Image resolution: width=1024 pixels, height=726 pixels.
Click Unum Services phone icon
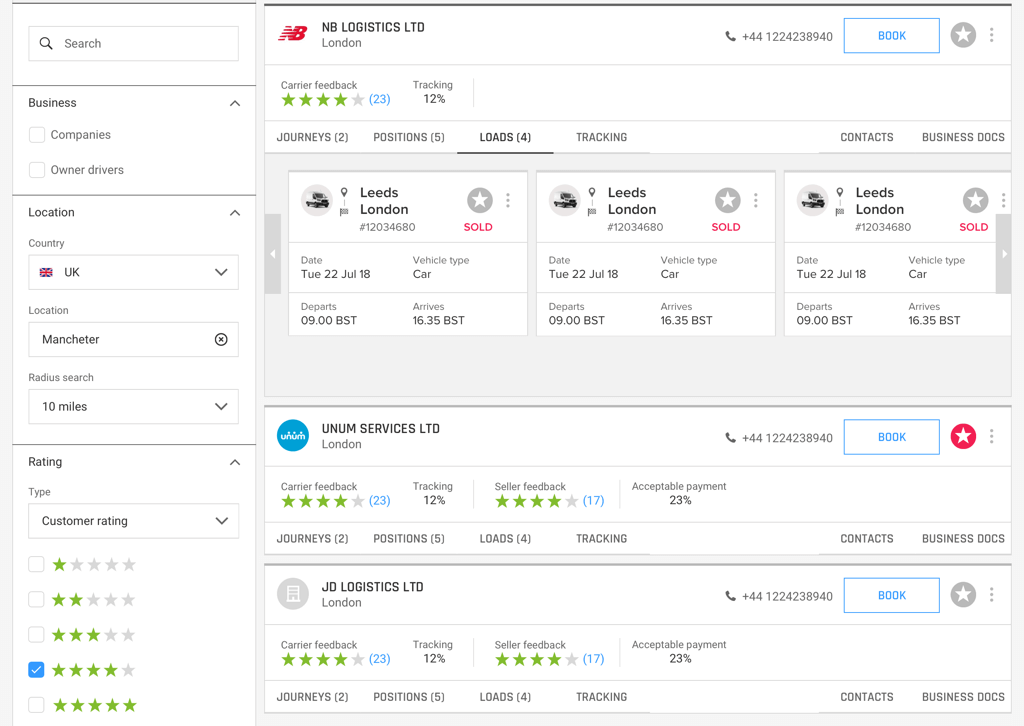point(730,437)
